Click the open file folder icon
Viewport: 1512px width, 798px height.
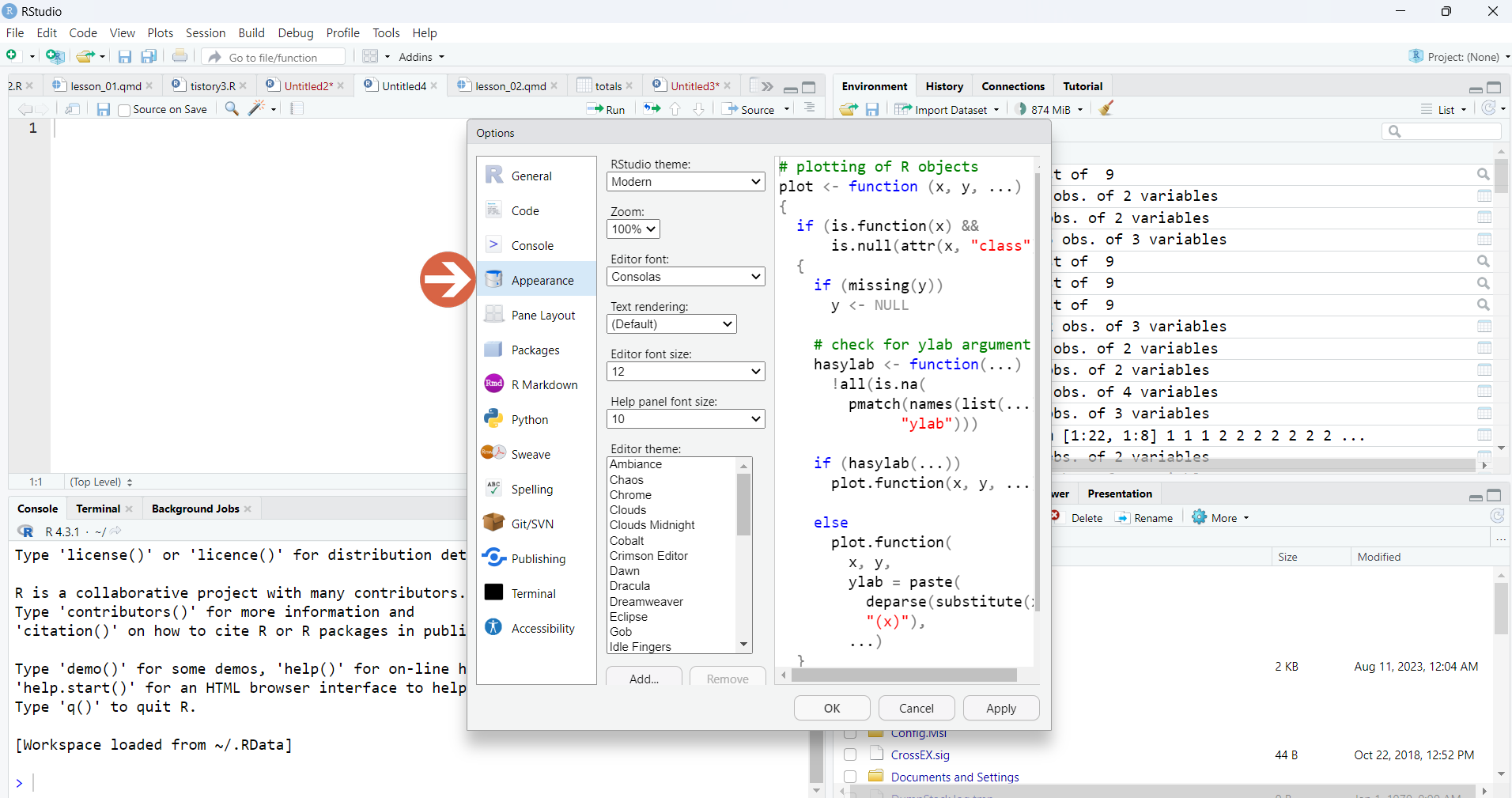85,56
